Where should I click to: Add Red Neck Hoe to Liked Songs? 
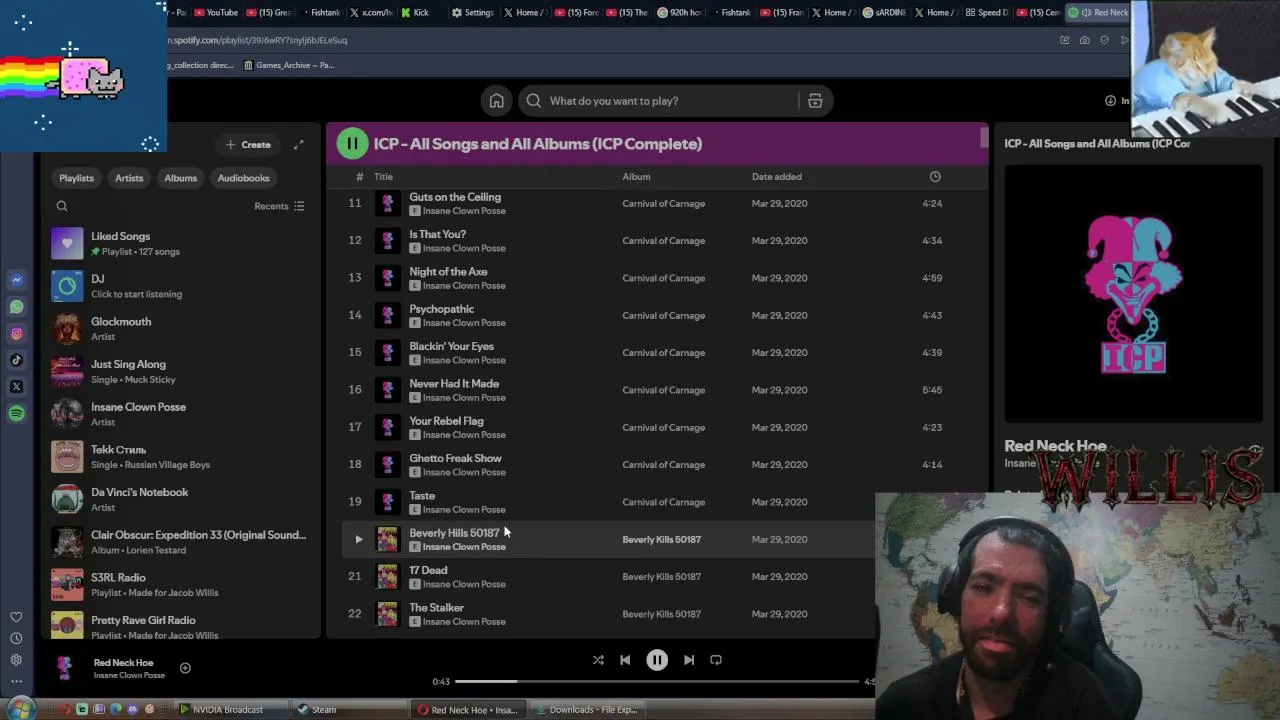click(x=185, y=668)
